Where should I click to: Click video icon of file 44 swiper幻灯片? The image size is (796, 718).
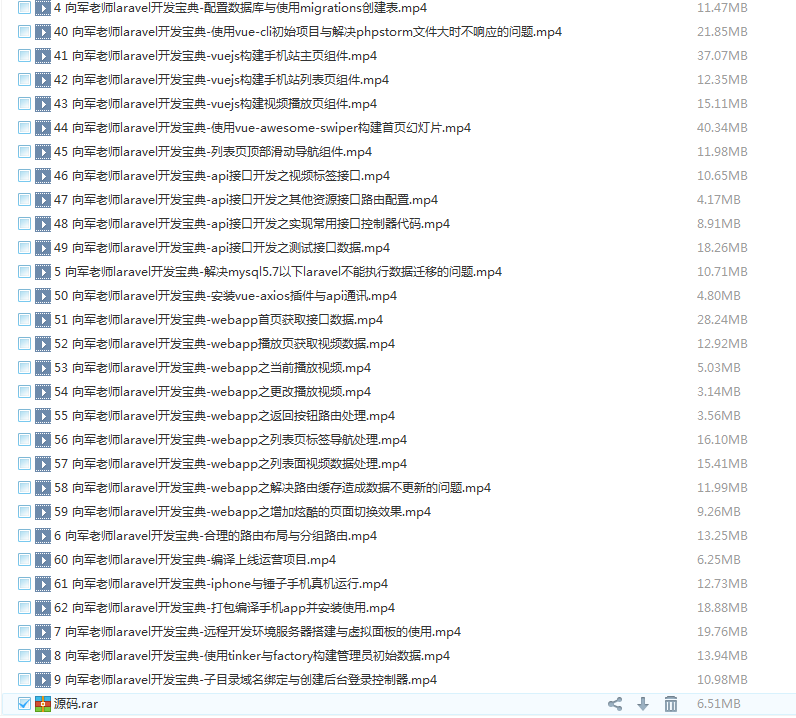43,128
